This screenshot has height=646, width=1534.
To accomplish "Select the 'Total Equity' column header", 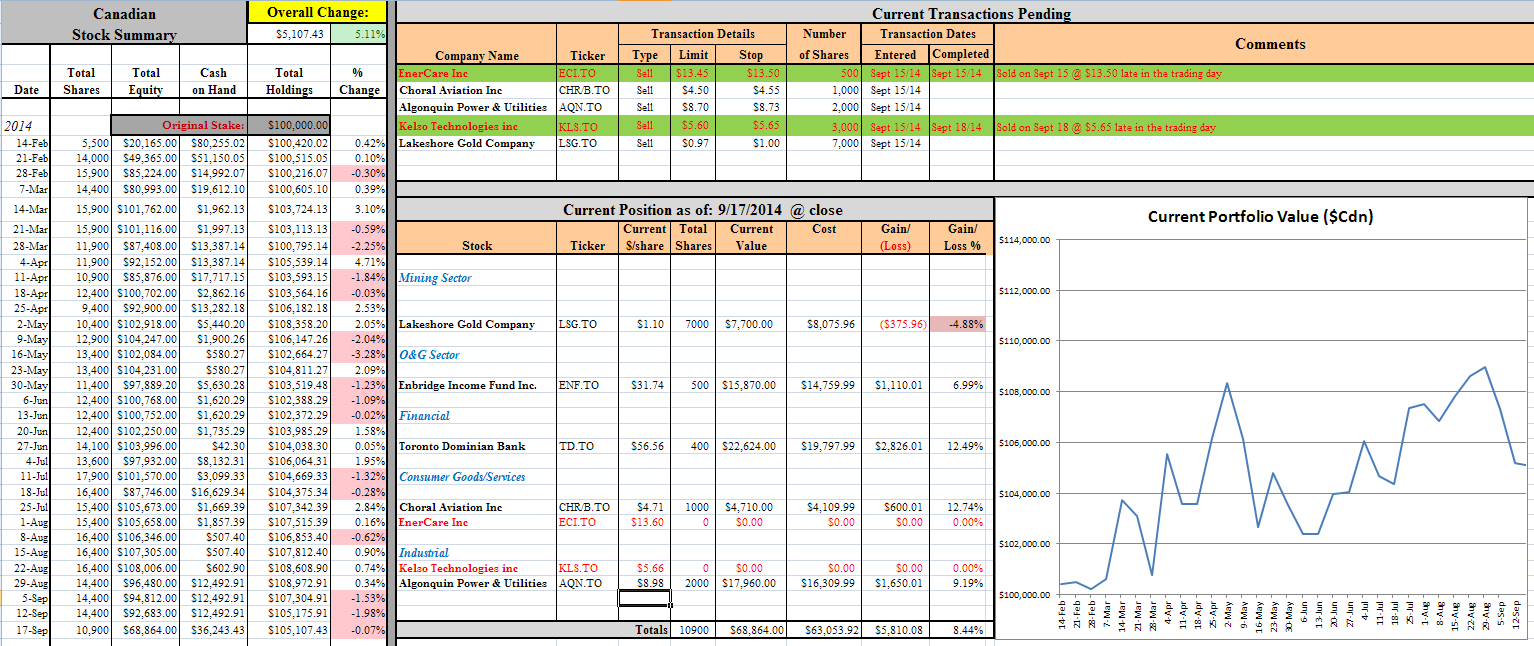I will (146, 81).
